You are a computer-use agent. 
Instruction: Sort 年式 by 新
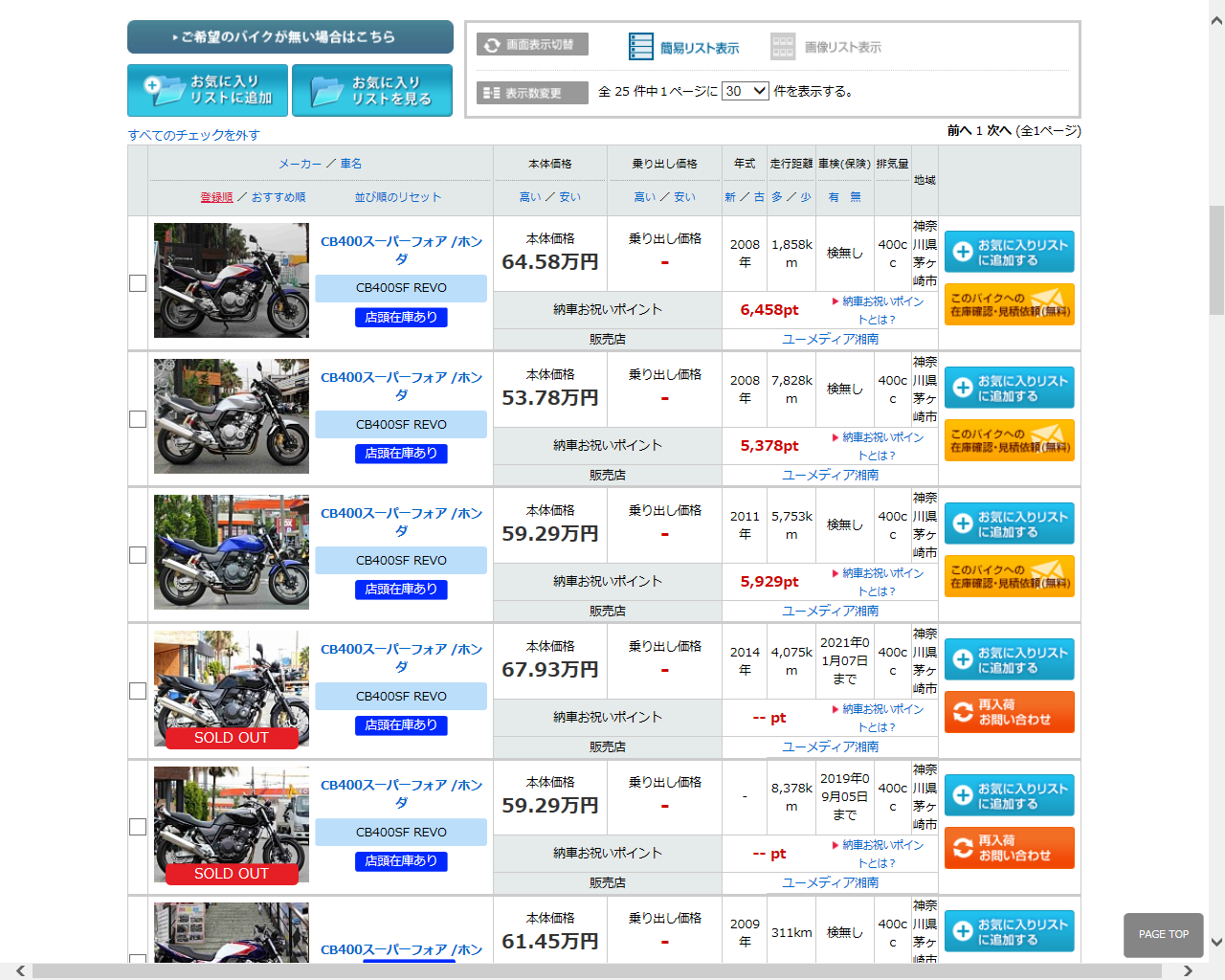click(x=730, y=197)
